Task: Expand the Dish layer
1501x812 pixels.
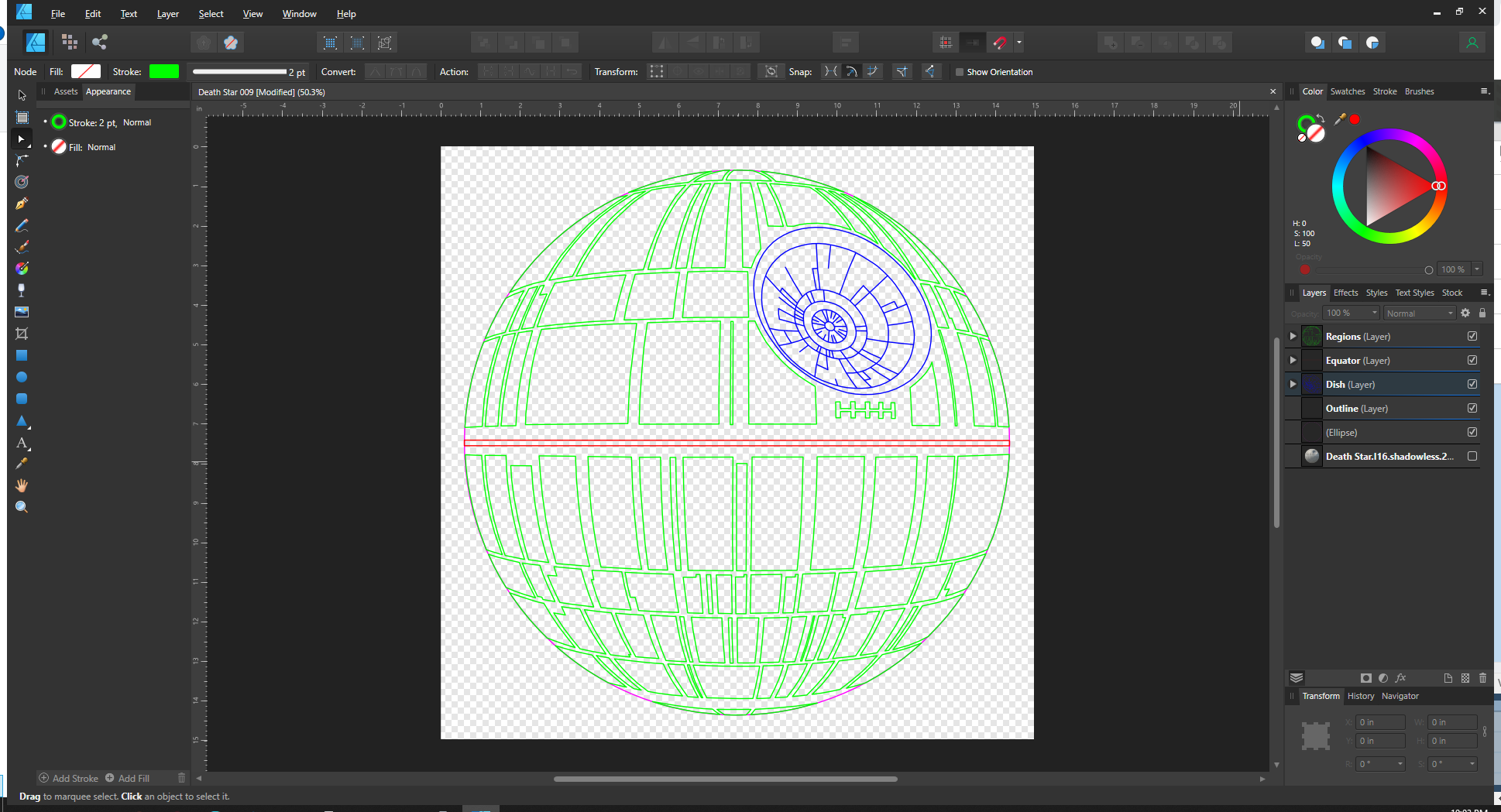Action: pos(1293,384)
